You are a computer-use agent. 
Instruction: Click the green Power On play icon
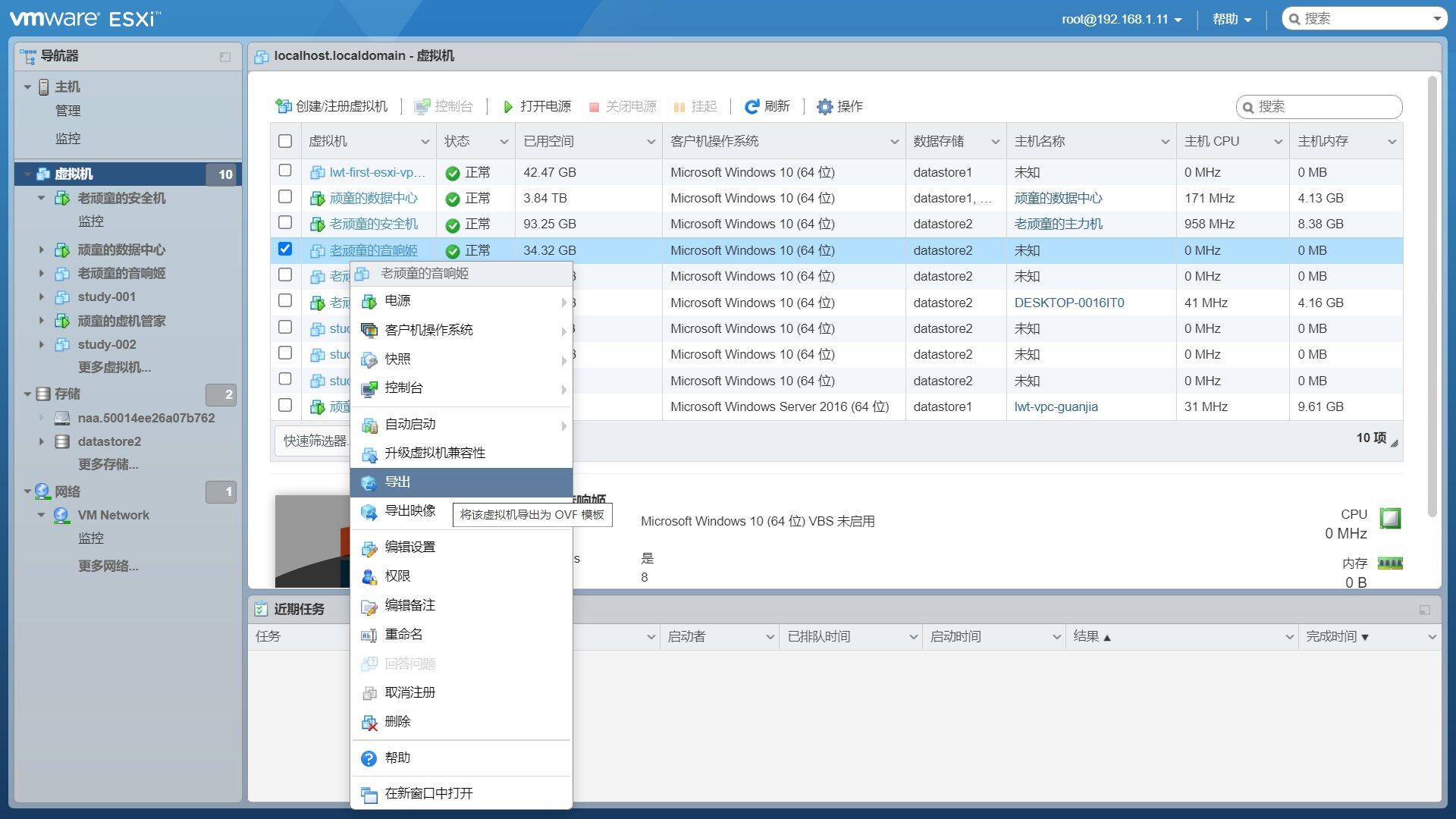coord(508,107)
